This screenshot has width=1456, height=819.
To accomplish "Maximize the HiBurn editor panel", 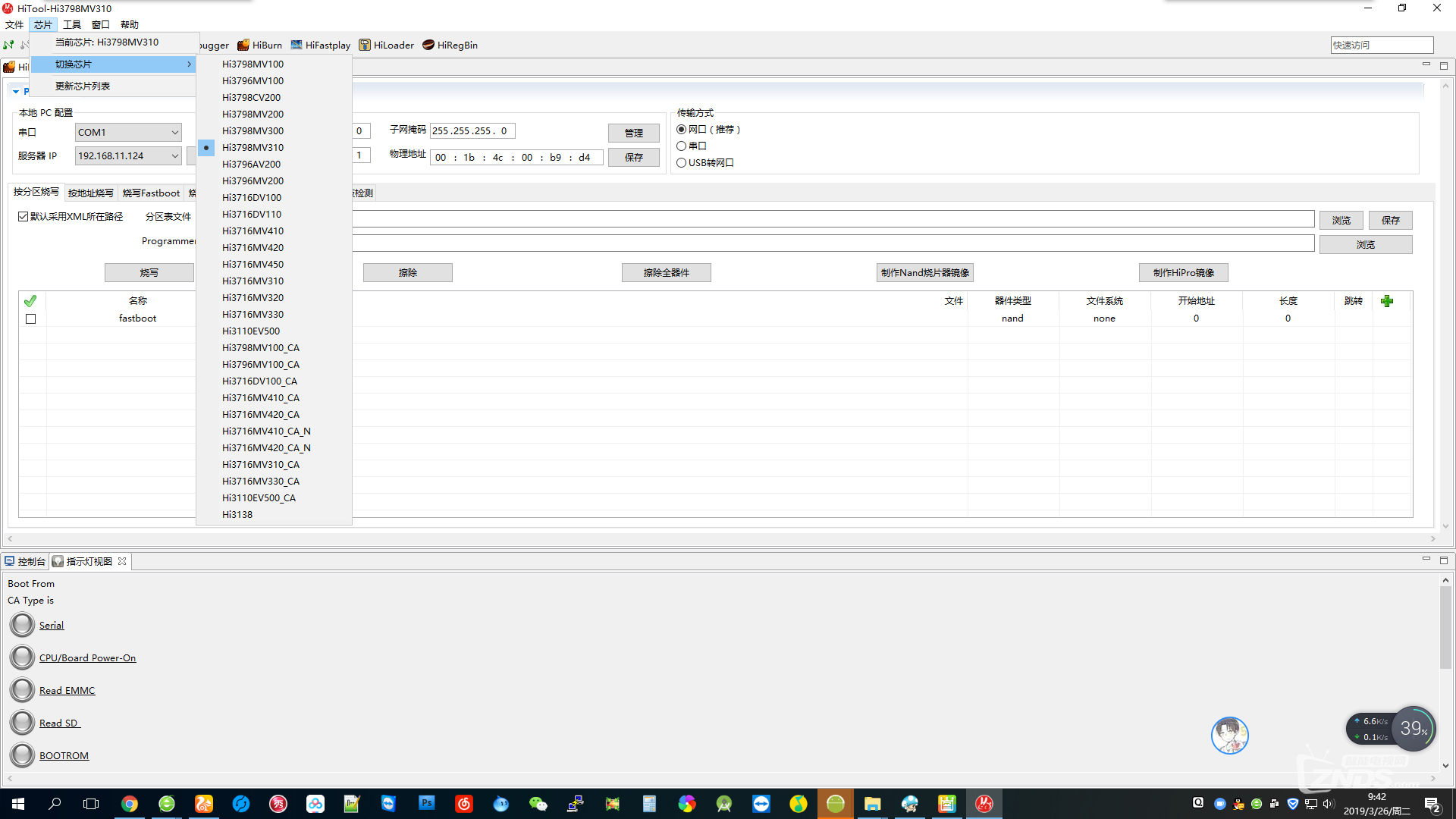I will click(x=1444, y=66).
